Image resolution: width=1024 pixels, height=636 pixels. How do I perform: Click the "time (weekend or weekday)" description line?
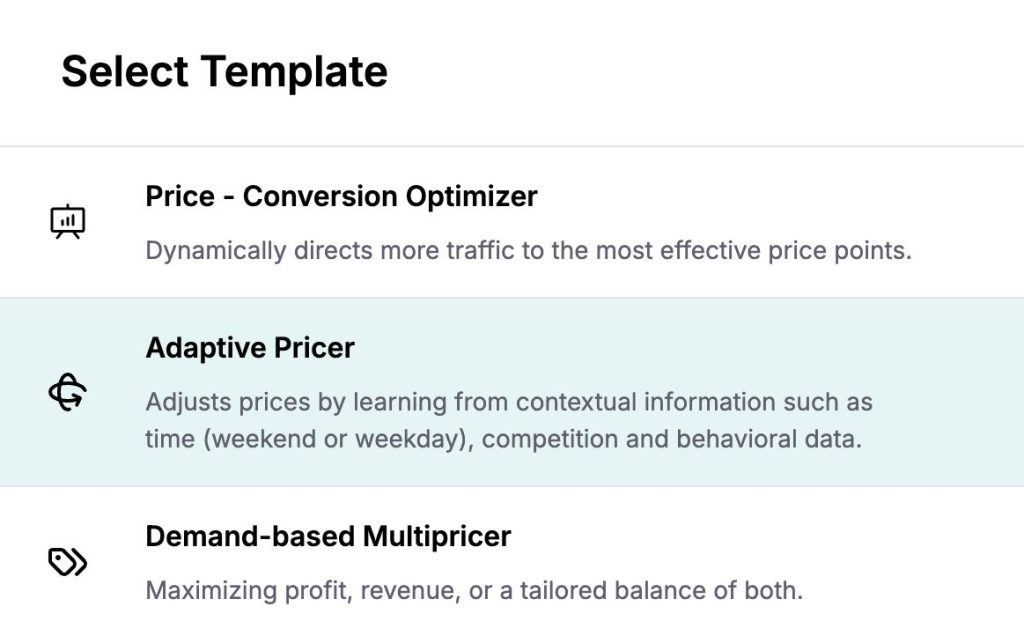coord(504,439)
